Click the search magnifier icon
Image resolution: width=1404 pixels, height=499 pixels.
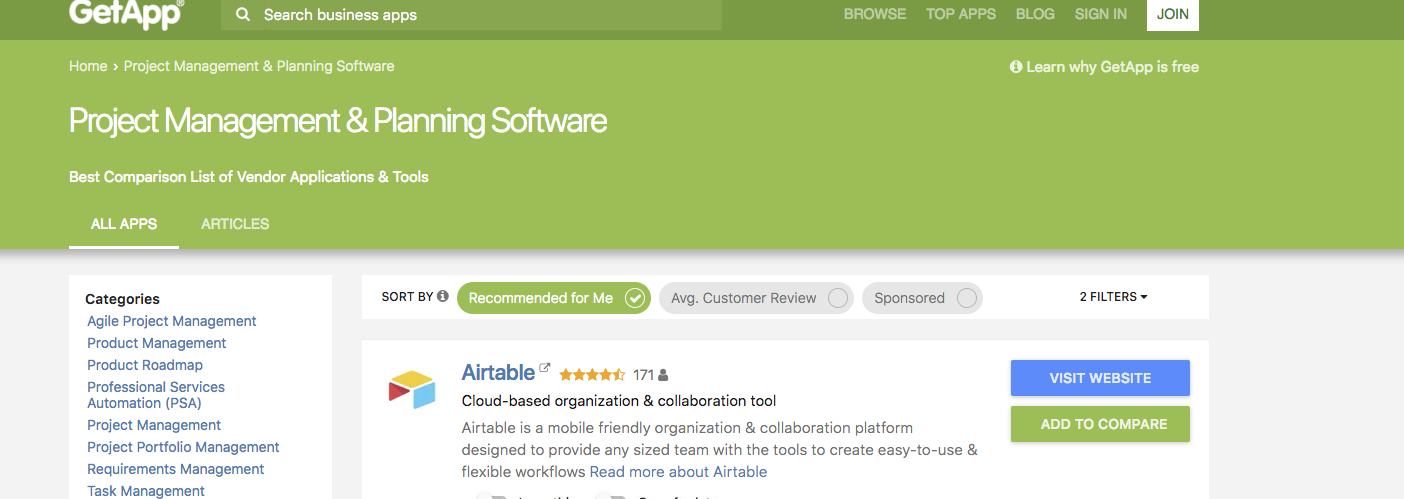242,15
